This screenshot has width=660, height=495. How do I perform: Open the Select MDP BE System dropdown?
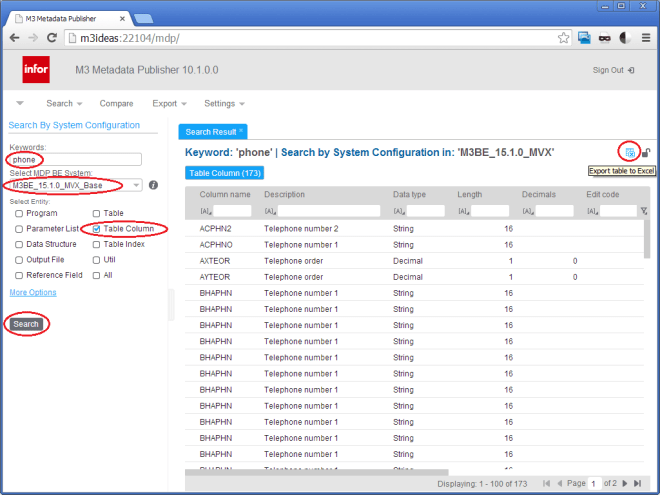[x=135, y=185]
